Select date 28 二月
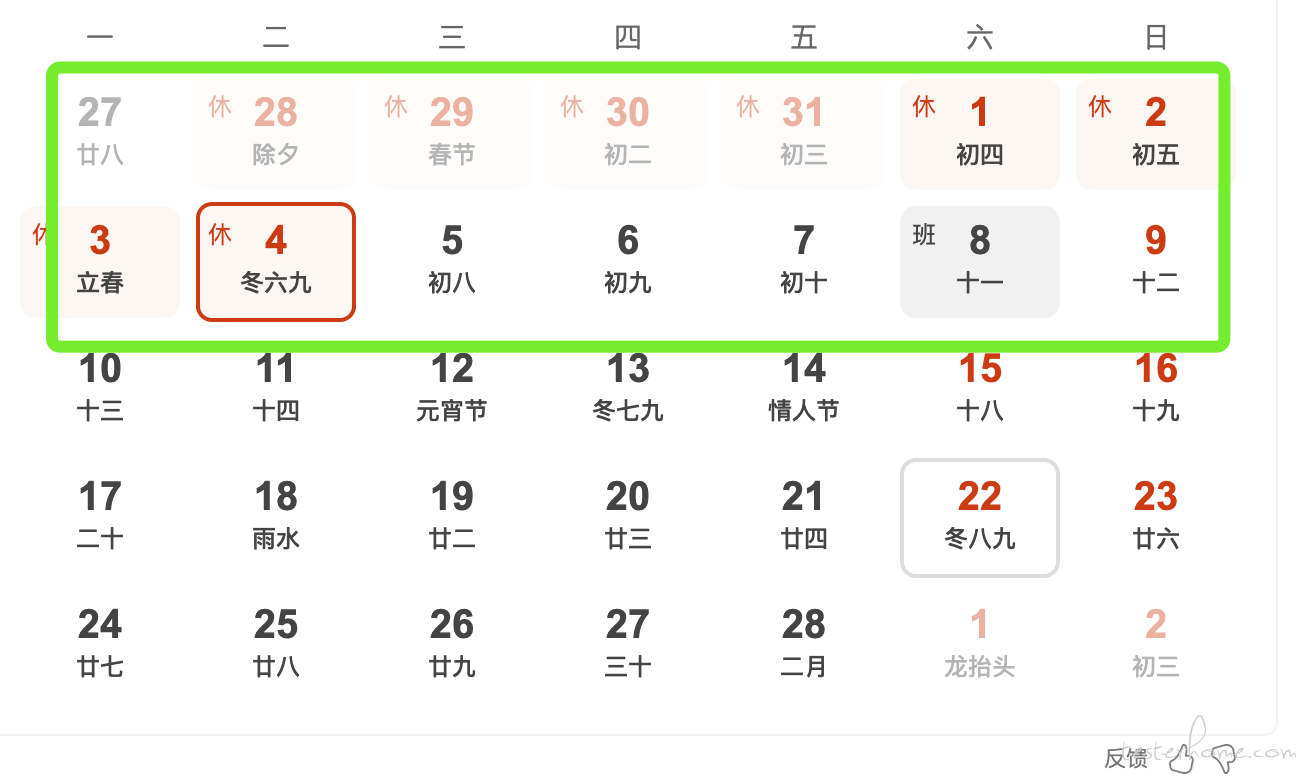The height and width of the screenshot is (778, 1298). [x=804, y=646]
